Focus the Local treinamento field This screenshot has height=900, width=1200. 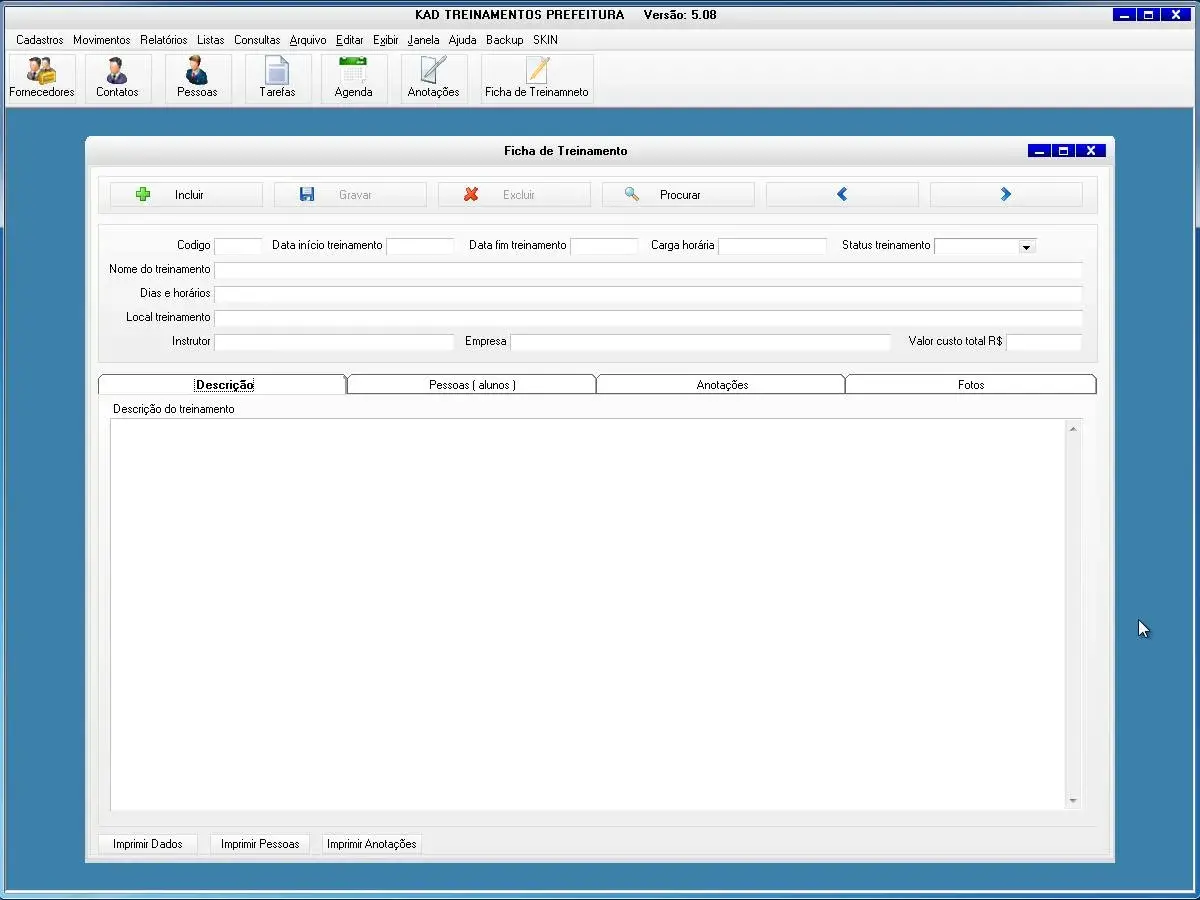tap(648, 318)
